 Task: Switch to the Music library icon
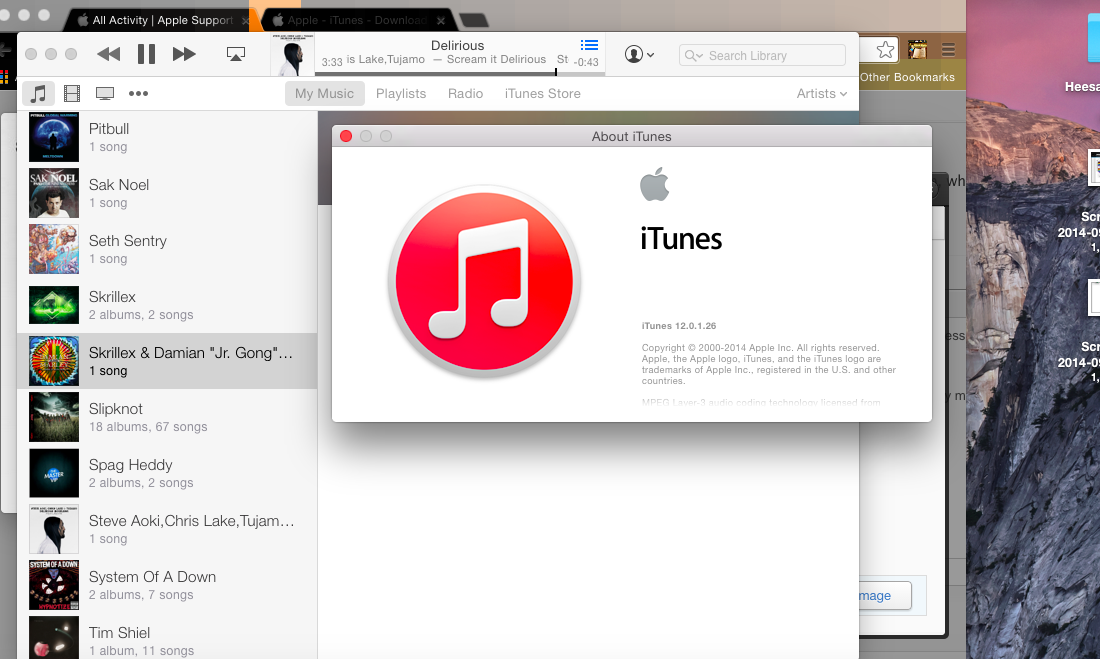tap(39, 93)
